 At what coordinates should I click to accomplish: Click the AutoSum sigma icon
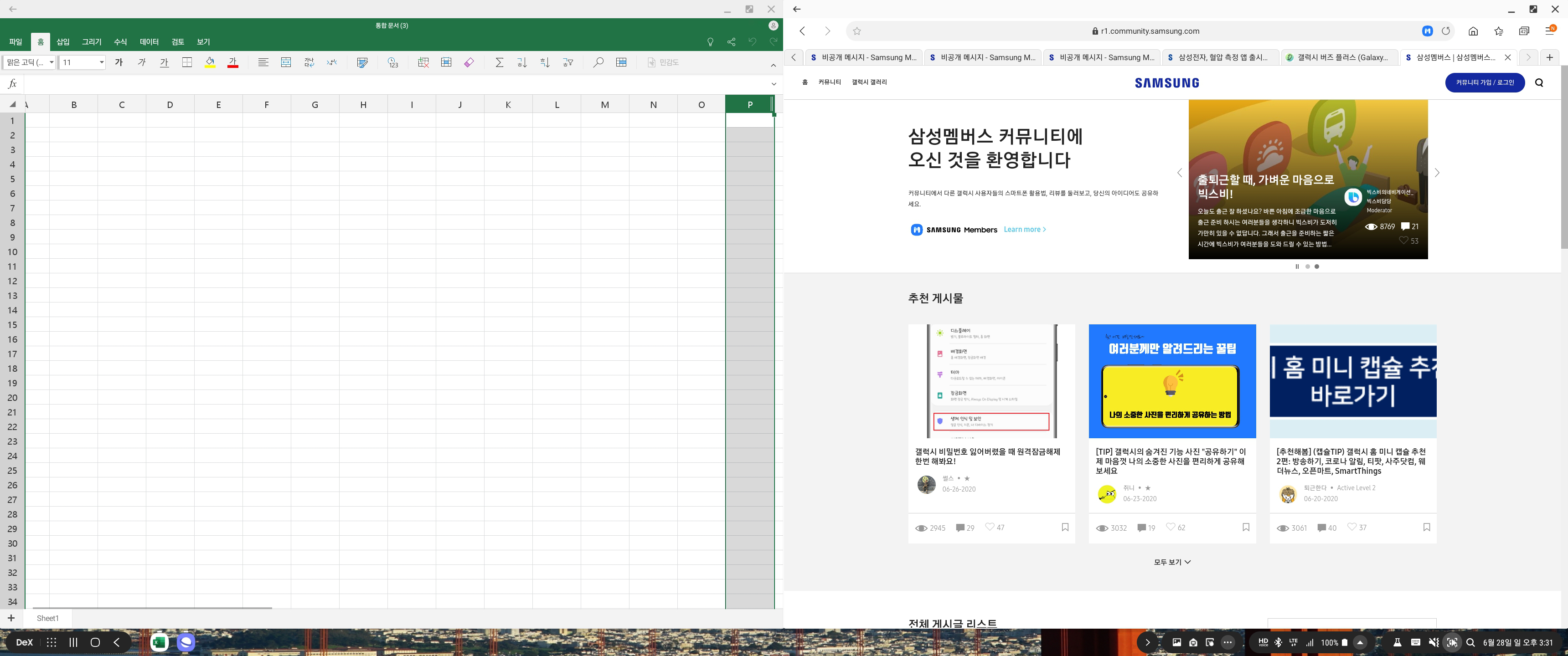499,62
